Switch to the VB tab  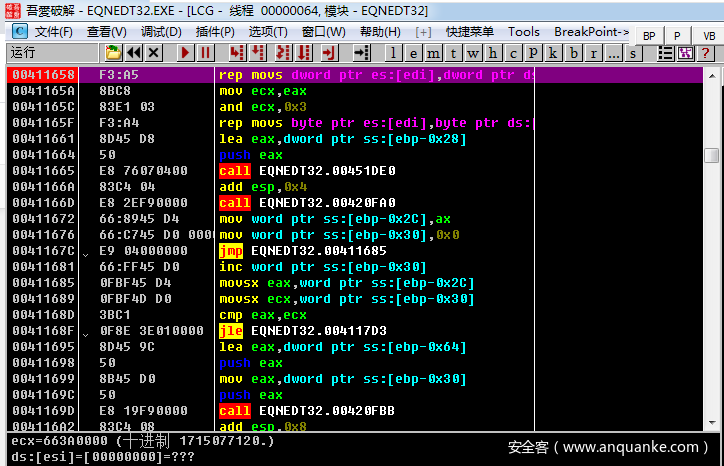708,35
